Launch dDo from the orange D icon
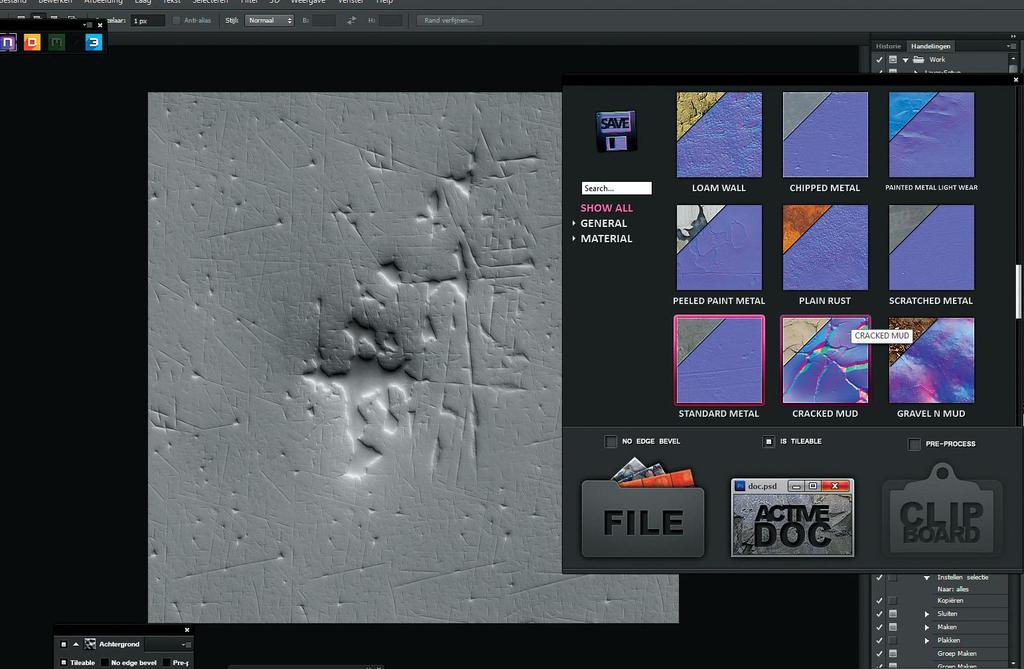 (x=32, y=42)
